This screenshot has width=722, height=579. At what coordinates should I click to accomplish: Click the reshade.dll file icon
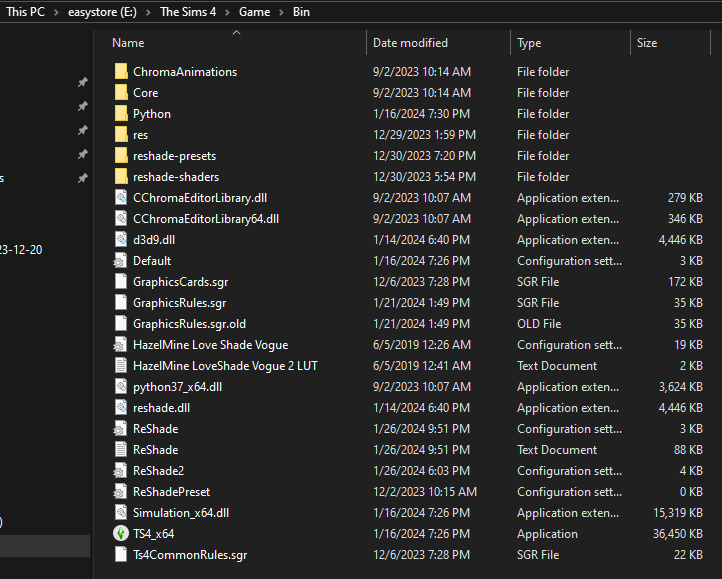[121, 408]
